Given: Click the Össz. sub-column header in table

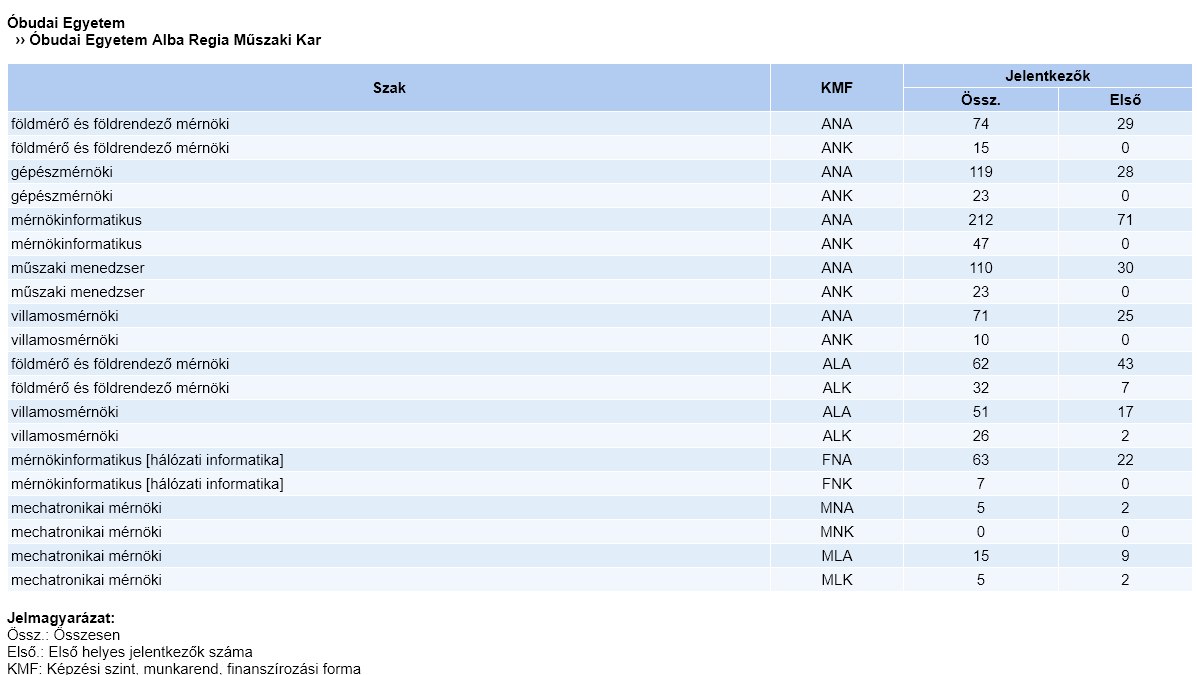Looking at the screenshot, I should [980, 100].
